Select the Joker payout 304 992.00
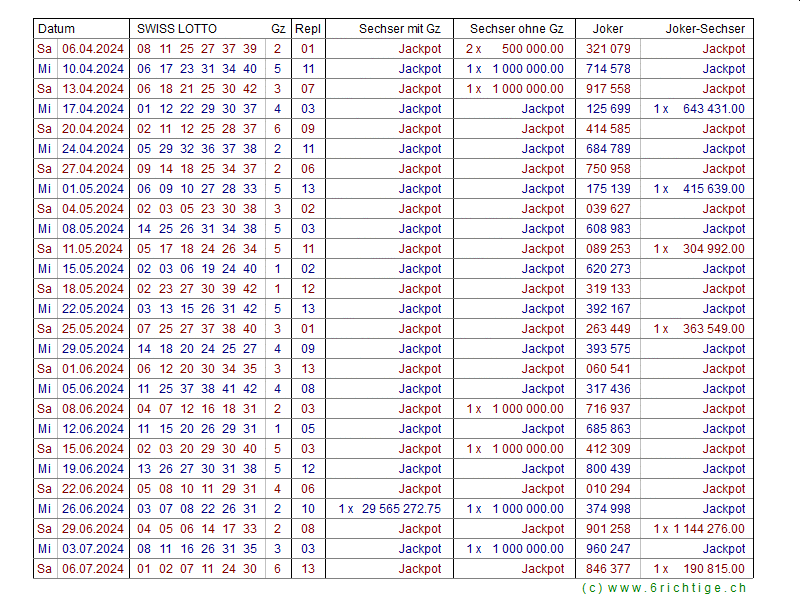Image resolution: width=800 pixels, height=600 pixels. tap(713, 249)
